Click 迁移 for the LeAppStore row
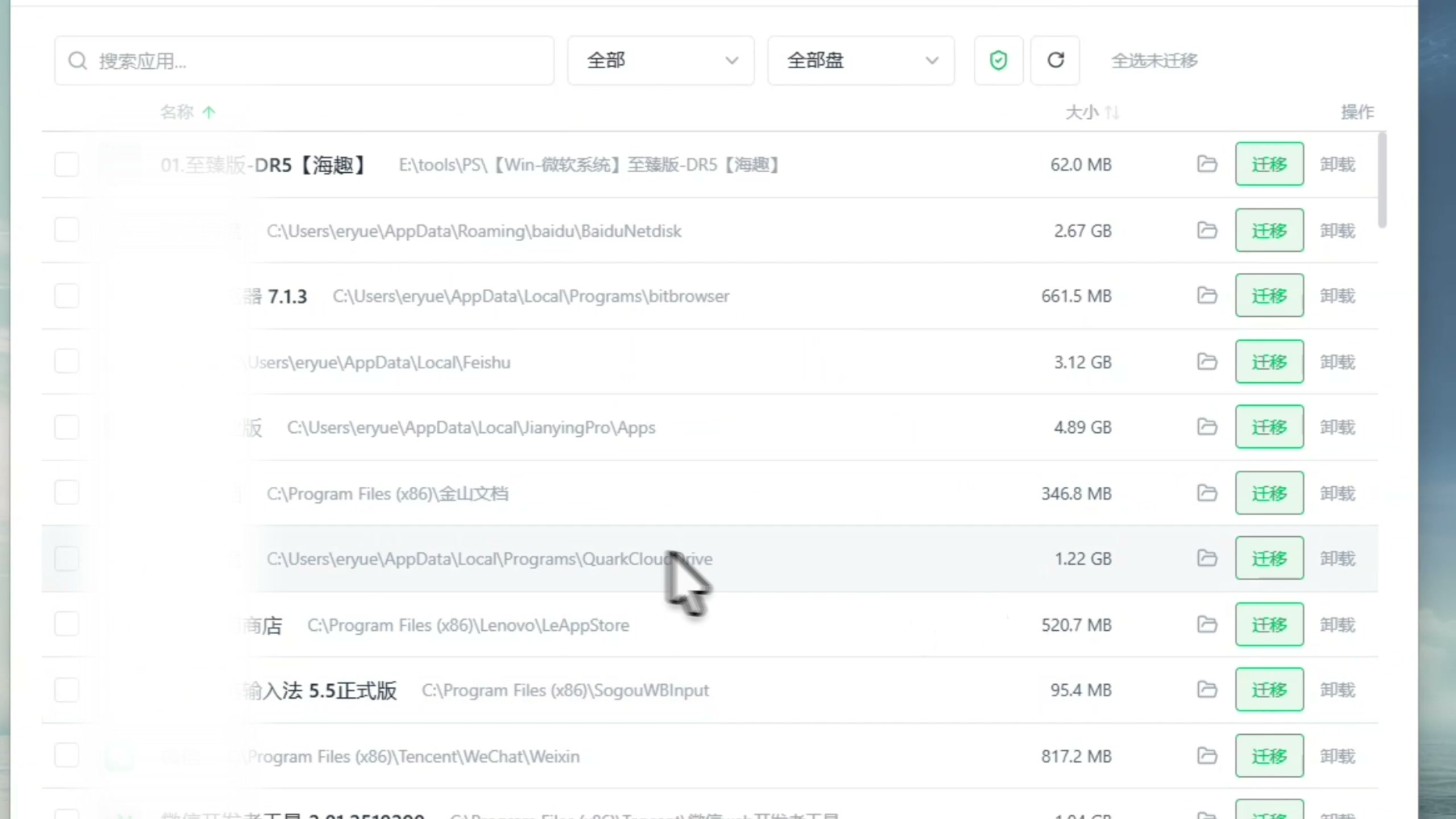The width and height of the screenshot is (1456, 819). click(1269, 624)
